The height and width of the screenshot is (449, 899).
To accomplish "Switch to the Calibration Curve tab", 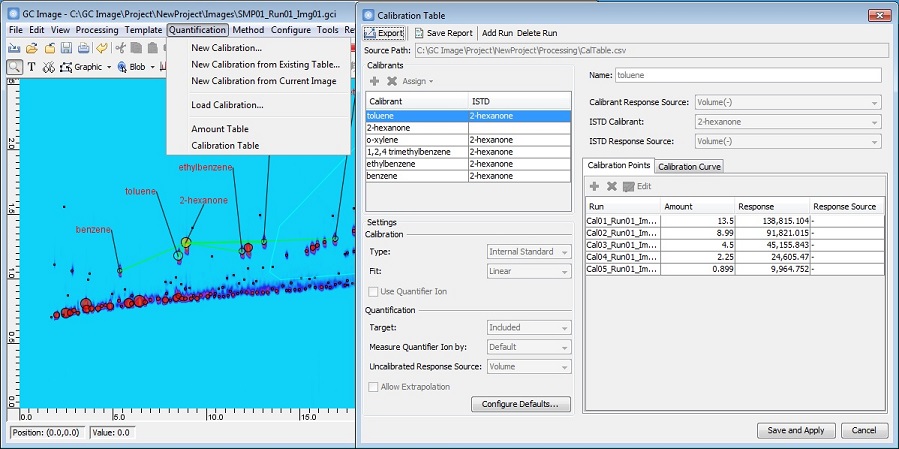I will click(x=690, y=166).
